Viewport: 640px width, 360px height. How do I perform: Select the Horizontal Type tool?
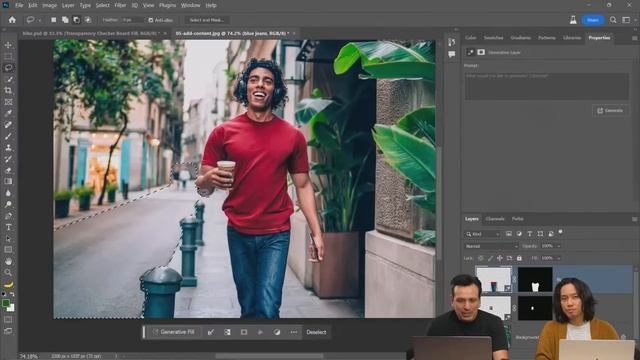[8, 227]
